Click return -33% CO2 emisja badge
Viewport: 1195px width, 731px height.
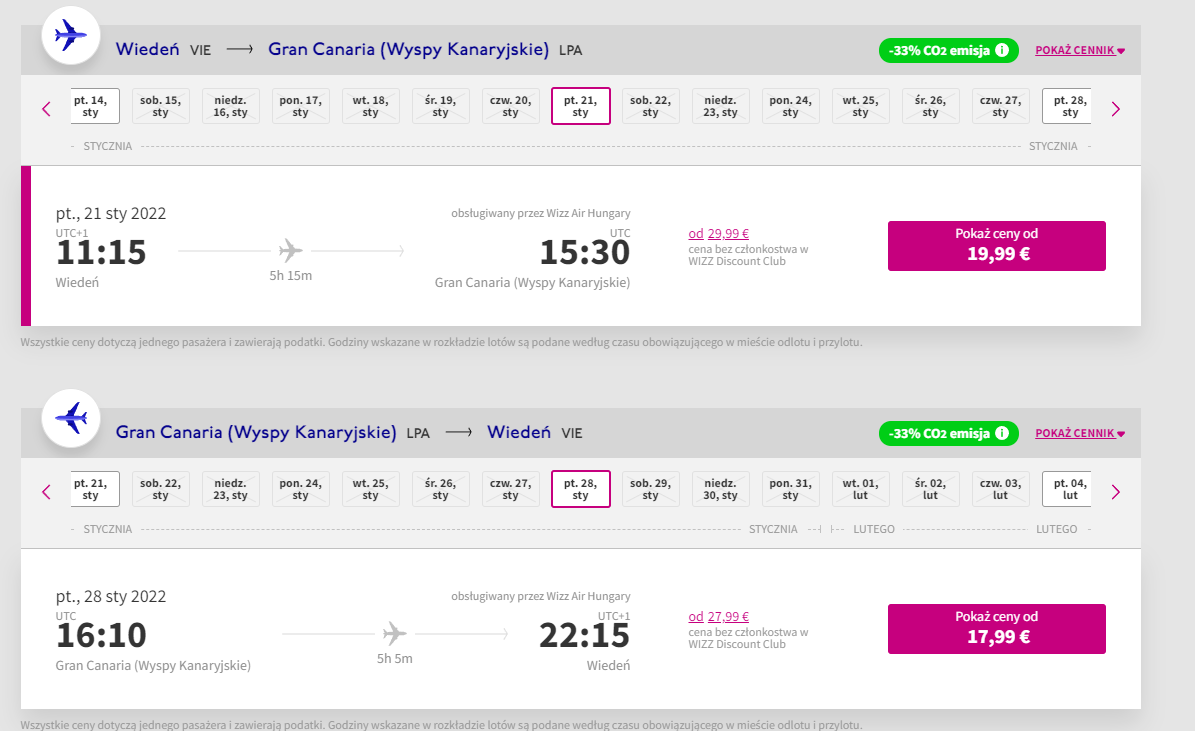tap(949, 433)
